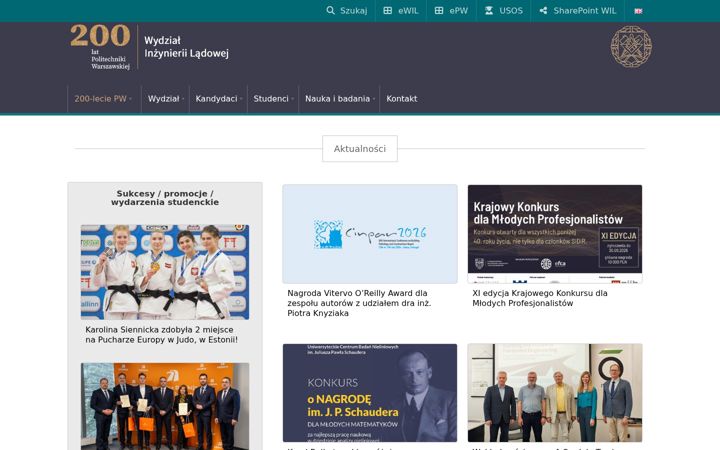Screen dimensions: 720x450
Task: Click the eWIL grid icon
Action: pos(388,11)
